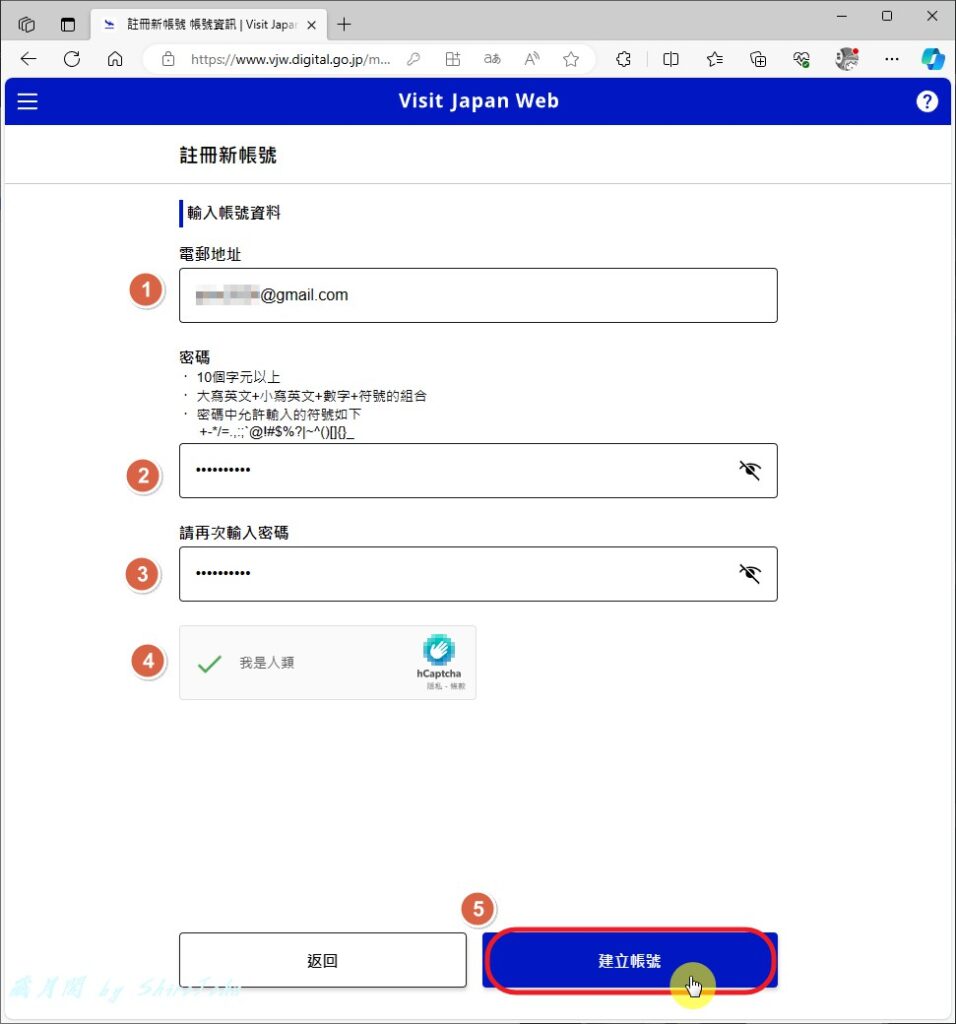Open the Settings and more ellipsis menu
This screenshot has width=956, height=1024.
pyautogui.click(x=892, y=59)
